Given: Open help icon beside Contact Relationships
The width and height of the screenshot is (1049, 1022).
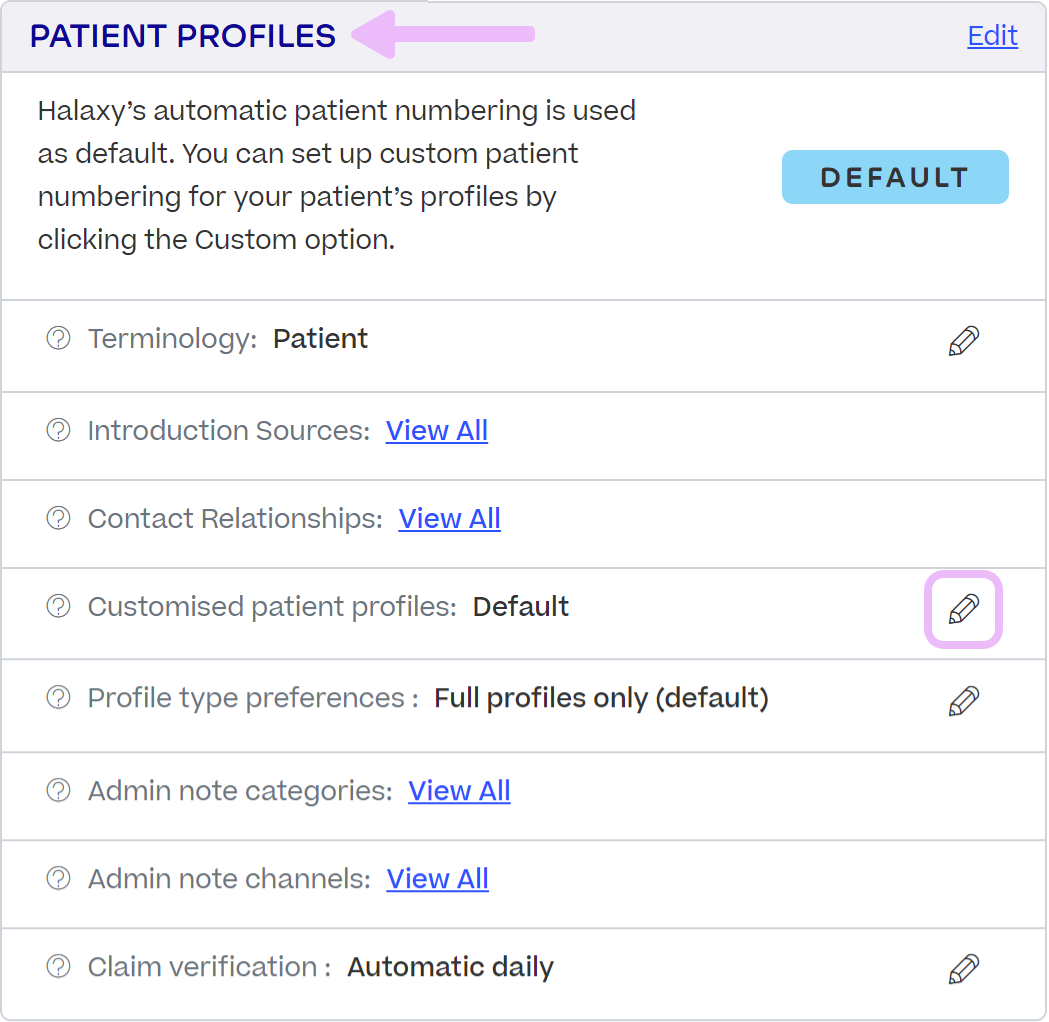Looking at the screenshot, I should 57,516.
